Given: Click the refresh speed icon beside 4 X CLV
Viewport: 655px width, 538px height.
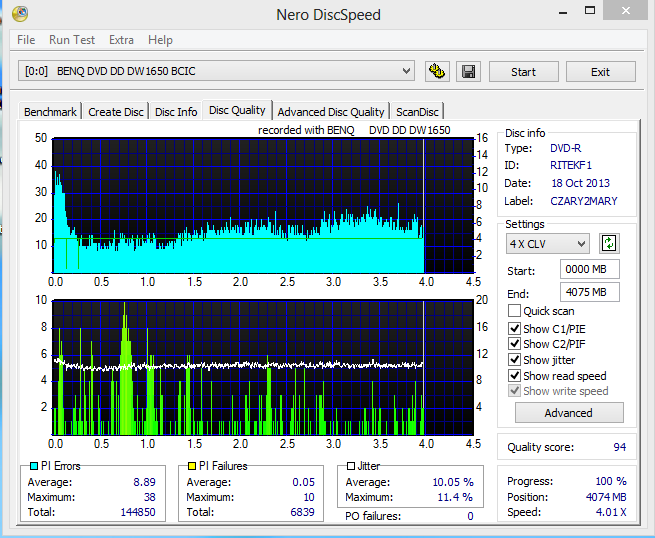Looking at the screenshot, I should click(609, 244).
